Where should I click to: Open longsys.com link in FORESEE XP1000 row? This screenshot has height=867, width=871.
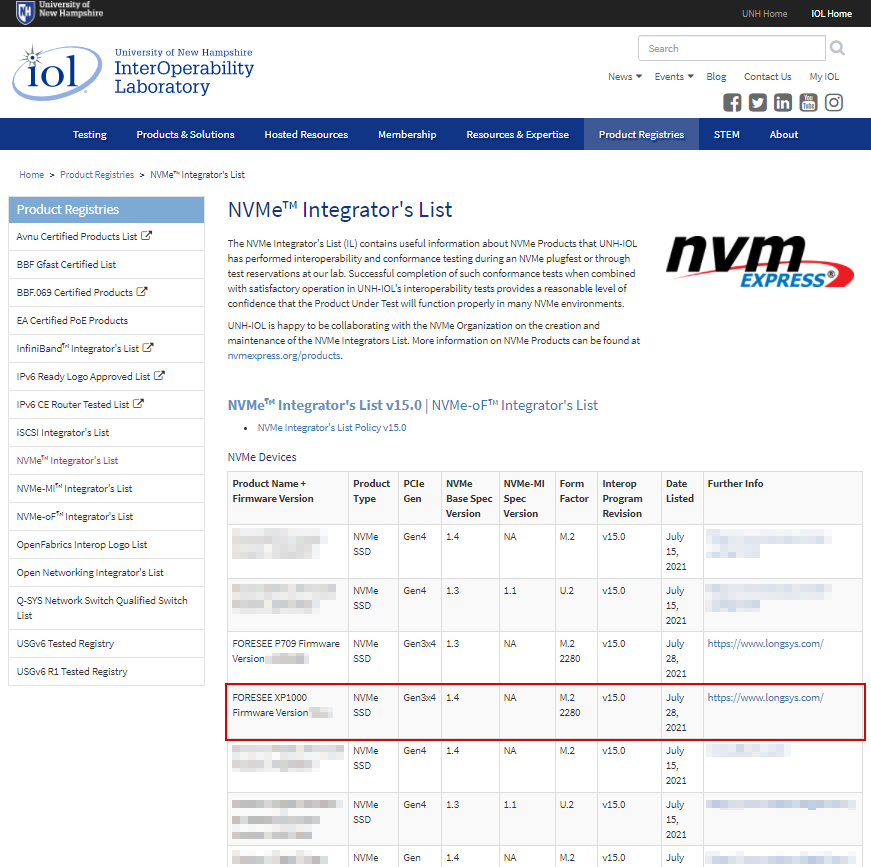[x=765, y=697]
